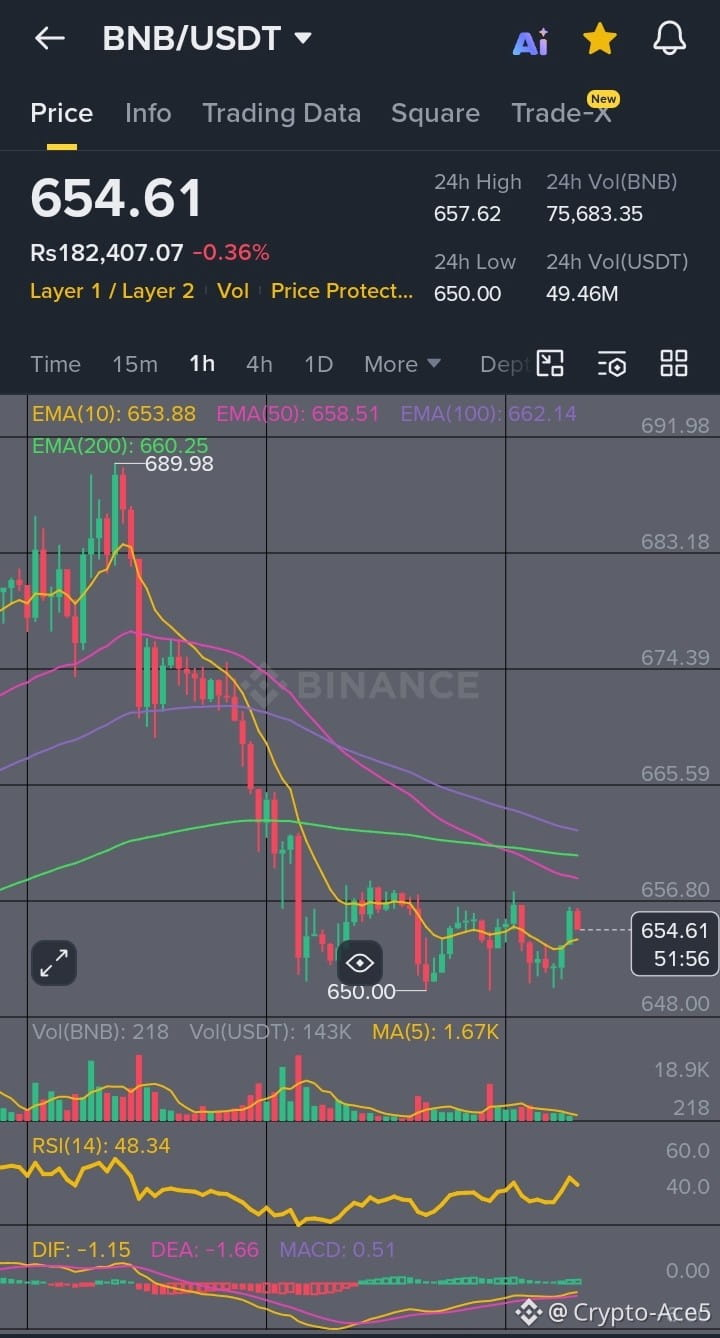Screen dimensions: 720x1338
Task: Open chart drawing tools icon
Action: tap(550, 363)
